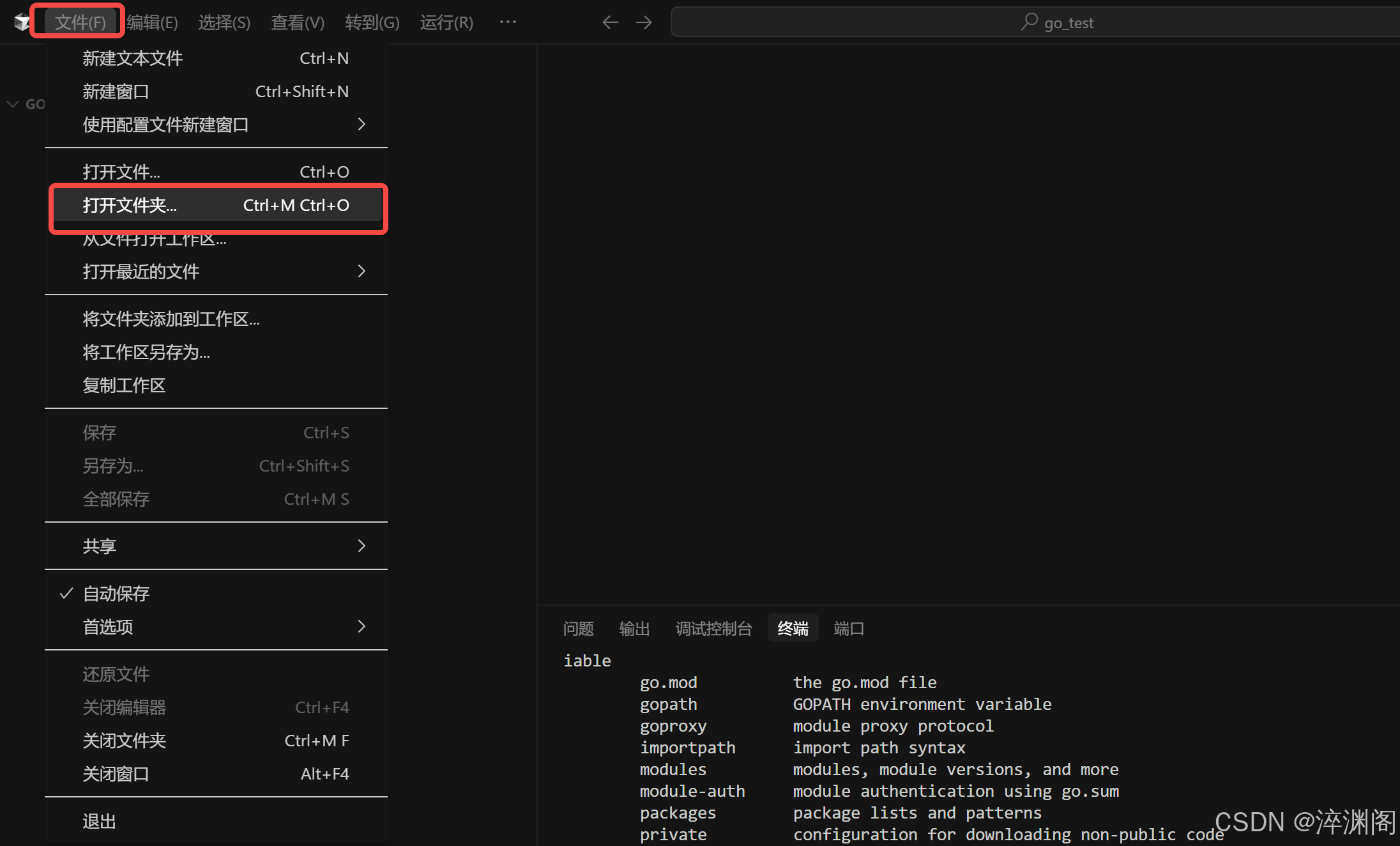Click the search magnifier icon
Viewport: 1400px width, 846px height.
[1028, 22]
